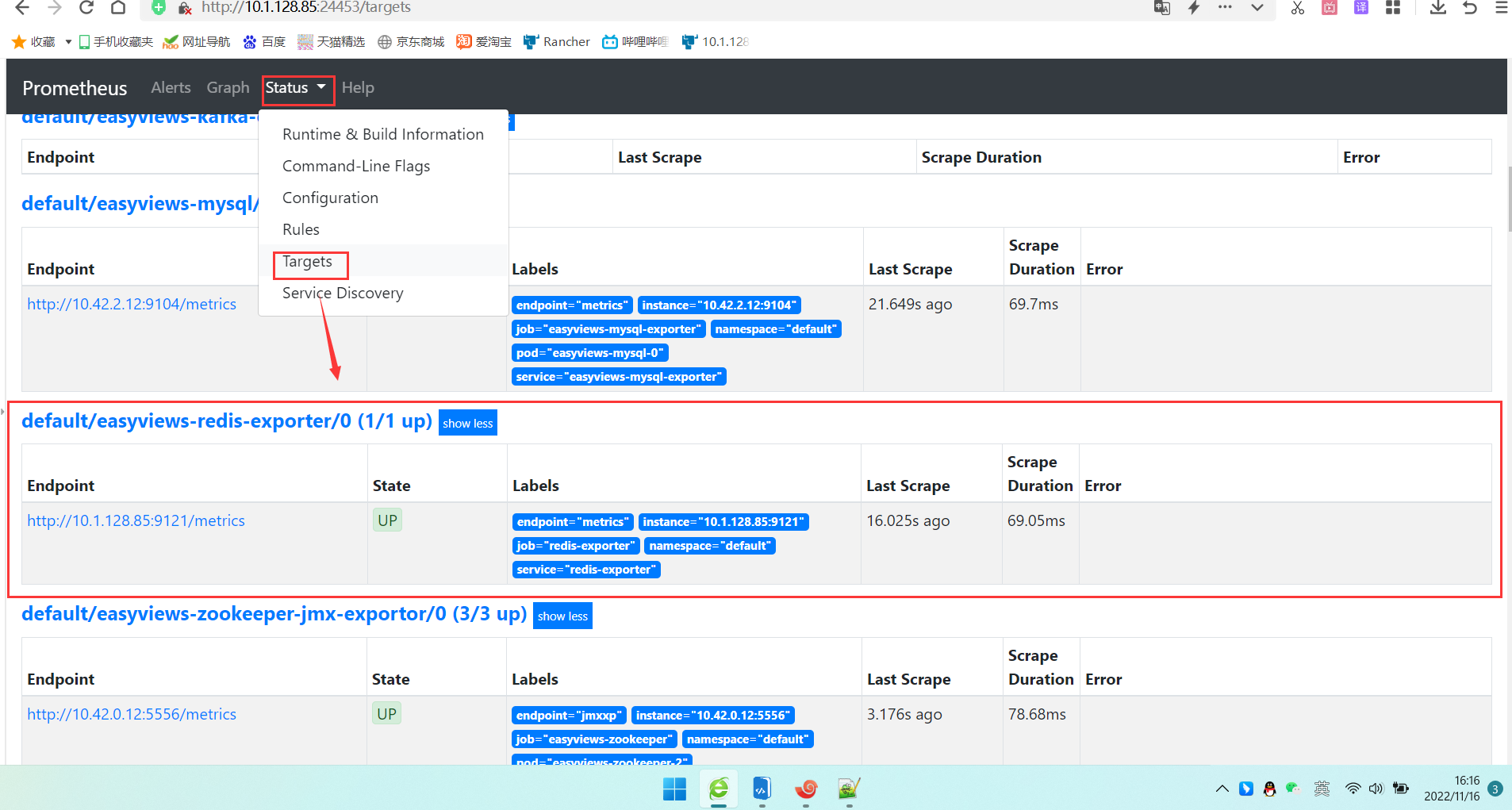Click the purple translate extension icon
The image size is (1512, 810).
(x=1361, y=8)
